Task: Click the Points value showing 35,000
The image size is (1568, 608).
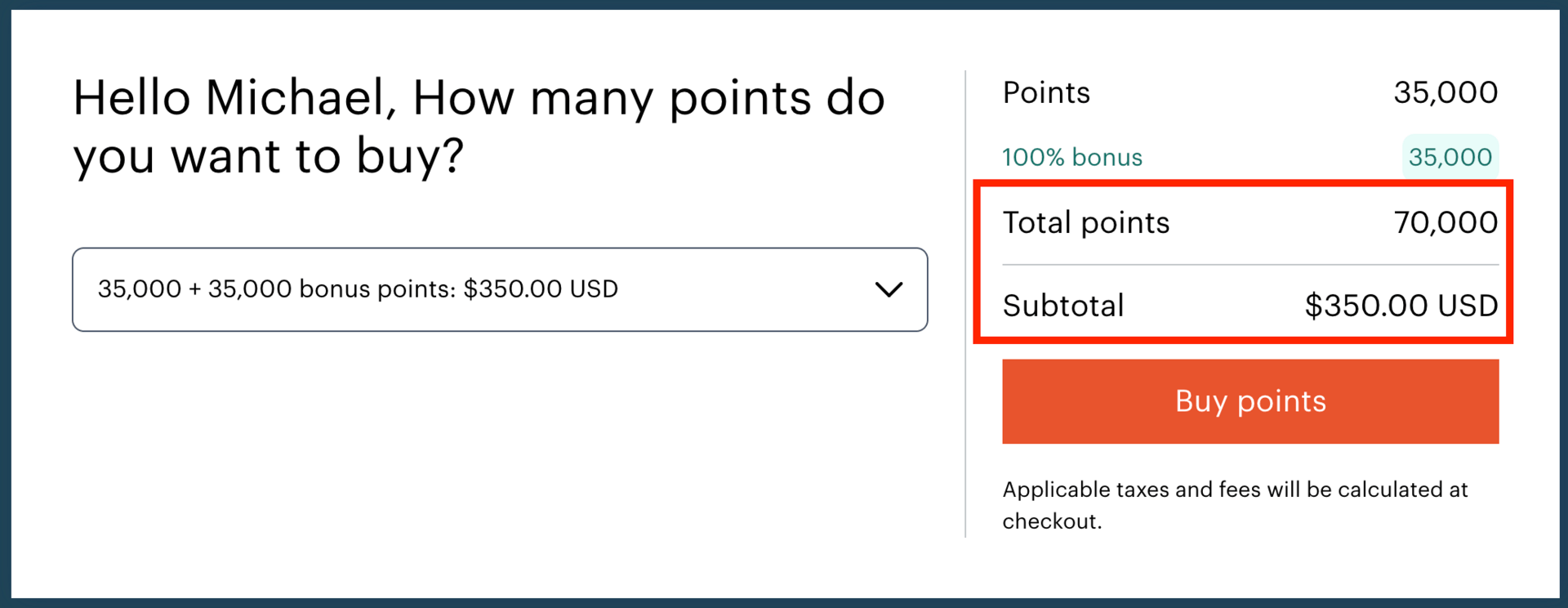Action: pyautogui.click(x=1445, y=92)
